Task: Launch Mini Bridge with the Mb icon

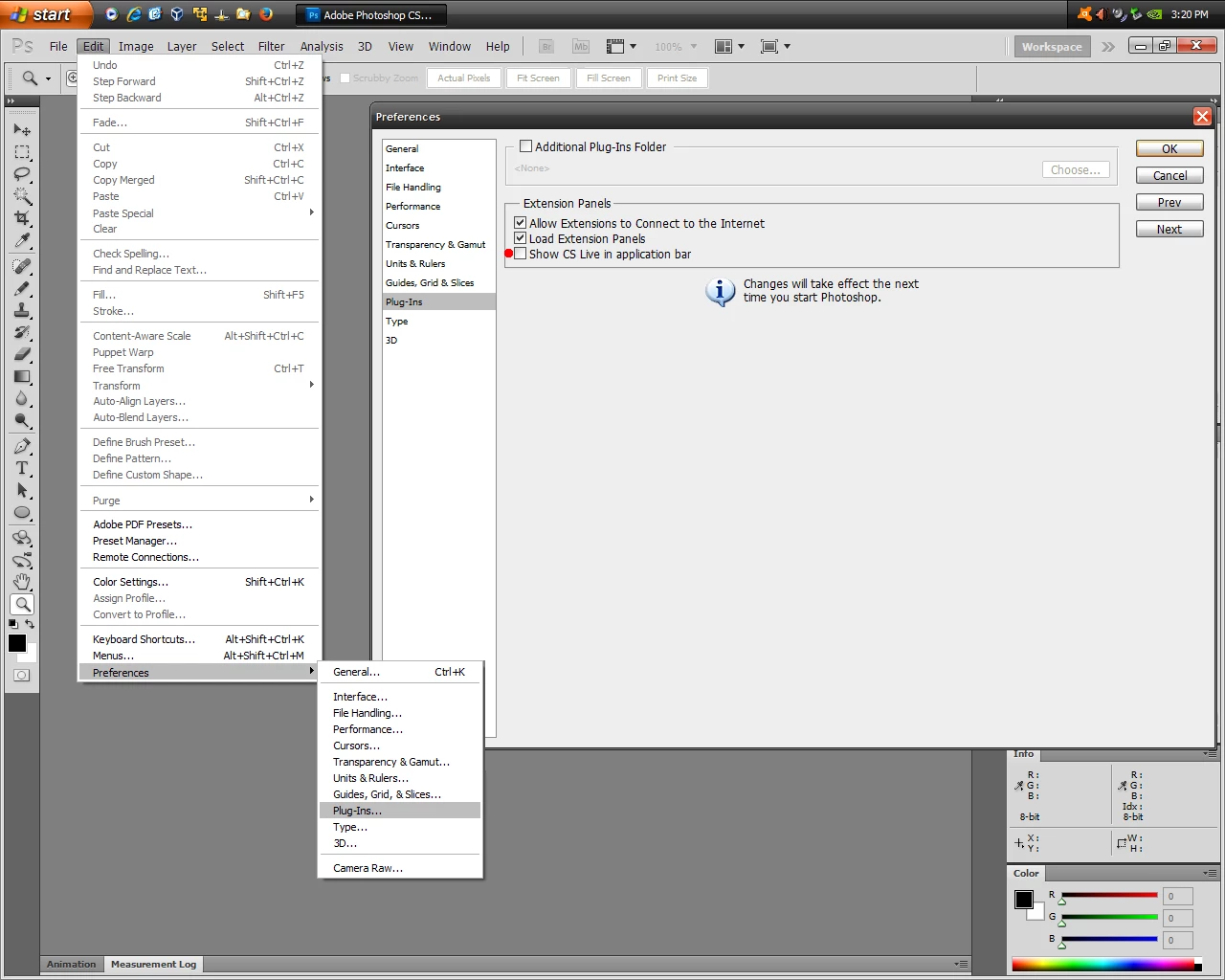Action: [581, 46]
